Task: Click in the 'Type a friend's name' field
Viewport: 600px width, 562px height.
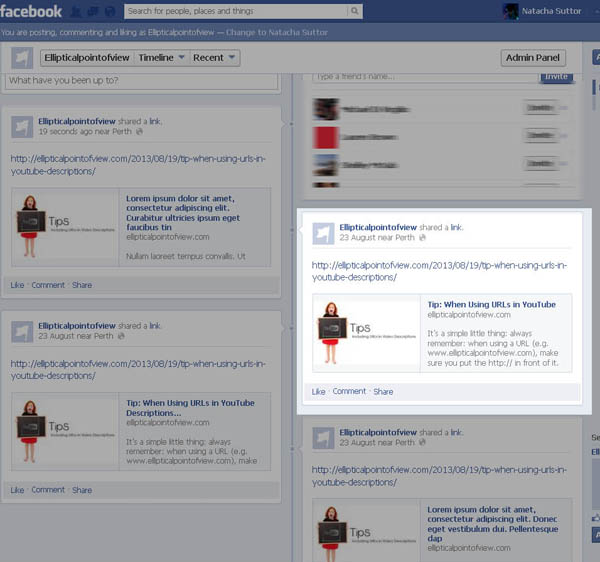Action: point(426,77)
